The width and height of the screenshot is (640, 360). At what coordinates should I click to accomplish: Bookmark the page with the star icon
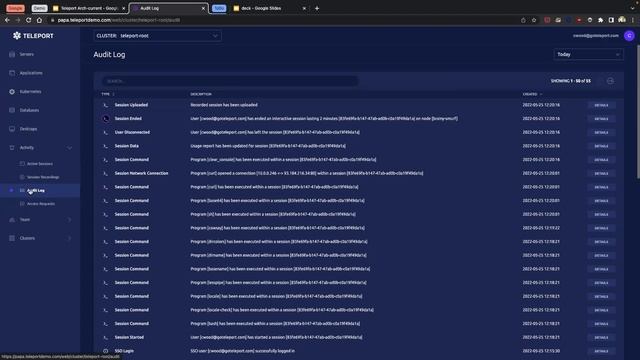coord(534,20)
